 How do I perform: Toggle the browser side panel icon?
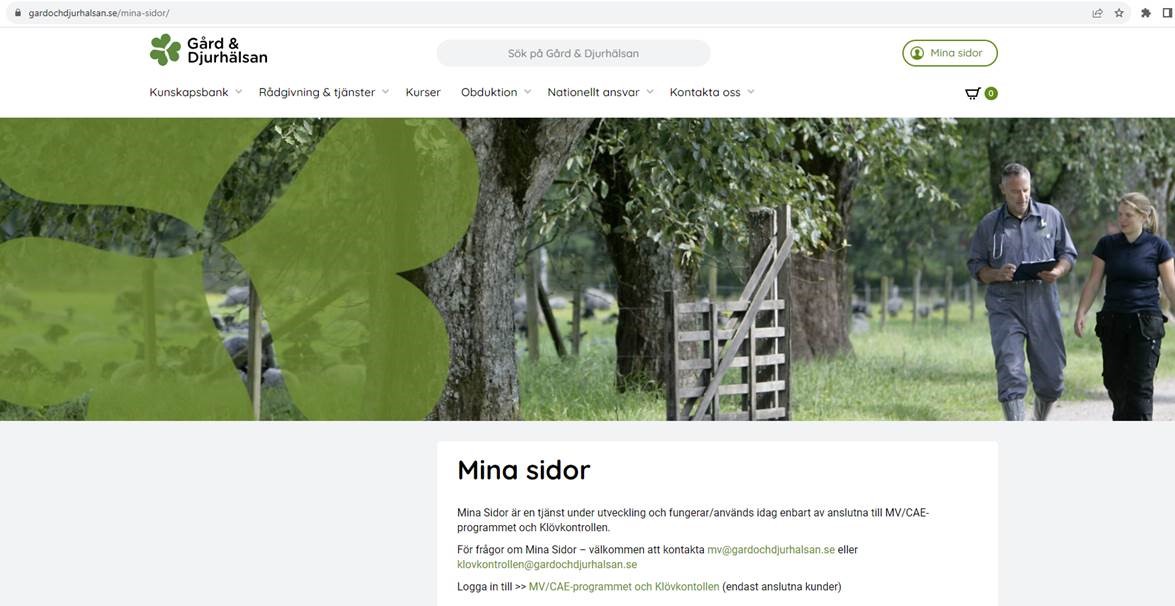[1168, 13]
